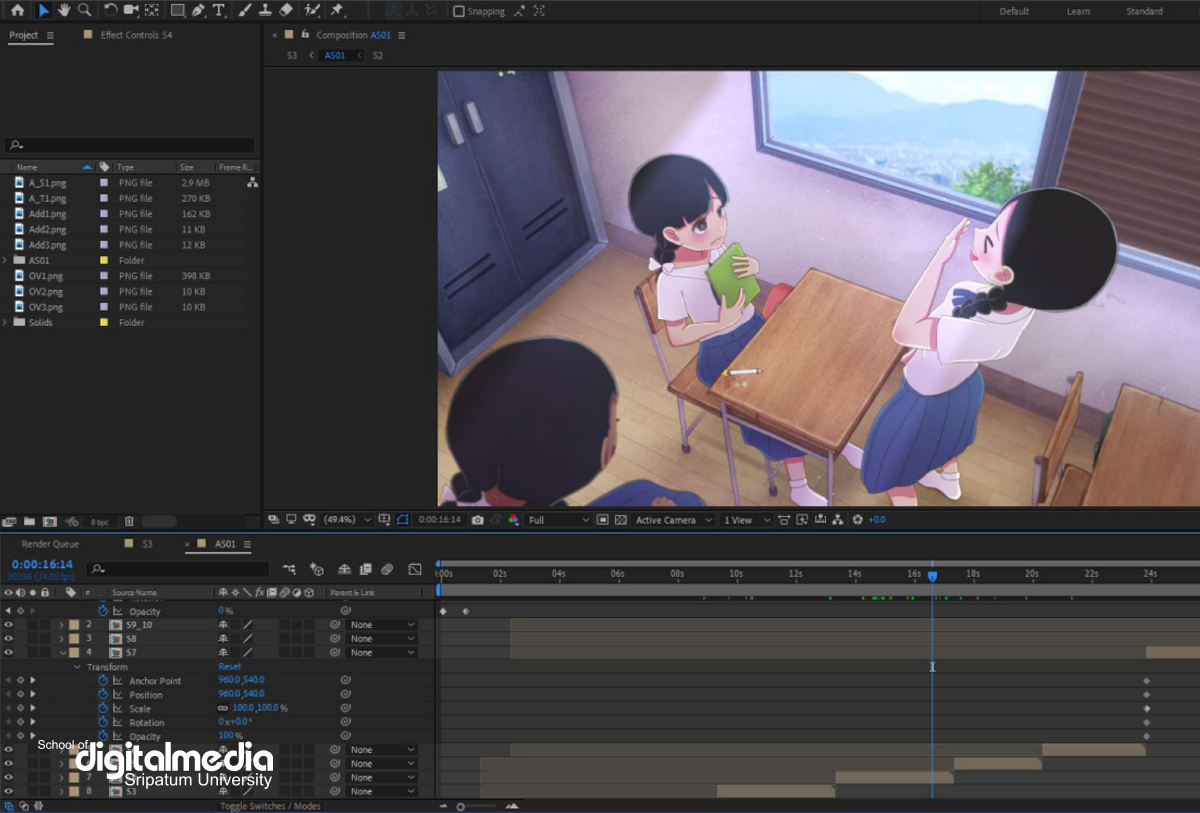Click the Project panel search field
The width and height of the screenshot is (1200, 813).
(x=129, y=145)
